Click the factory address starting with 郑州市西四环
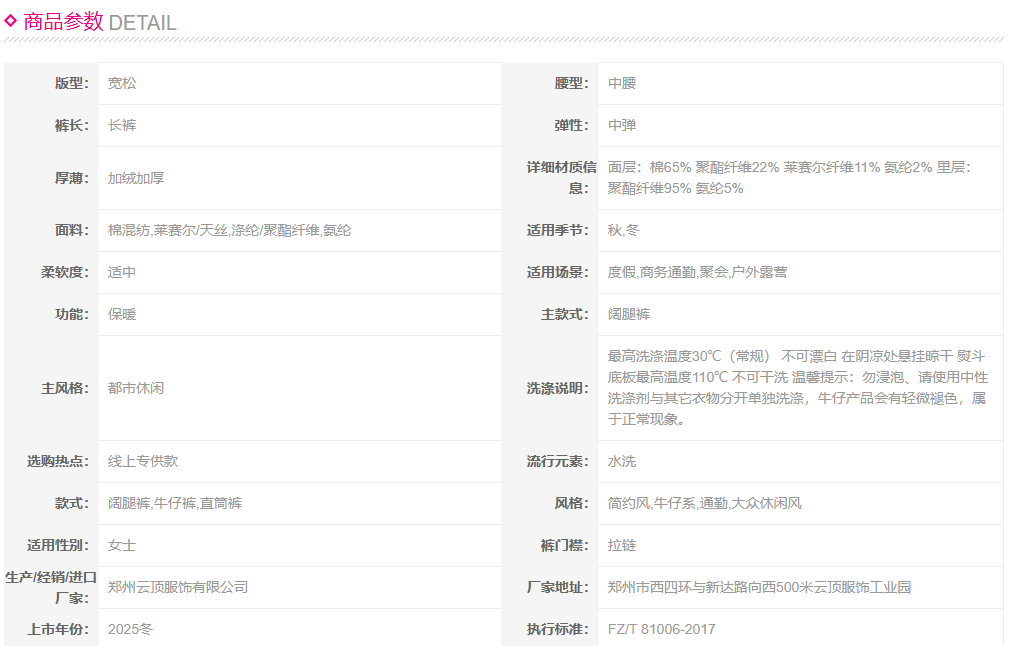This screenshot has width=1013, height=646. pyautogui.click(x=759, y=587)
